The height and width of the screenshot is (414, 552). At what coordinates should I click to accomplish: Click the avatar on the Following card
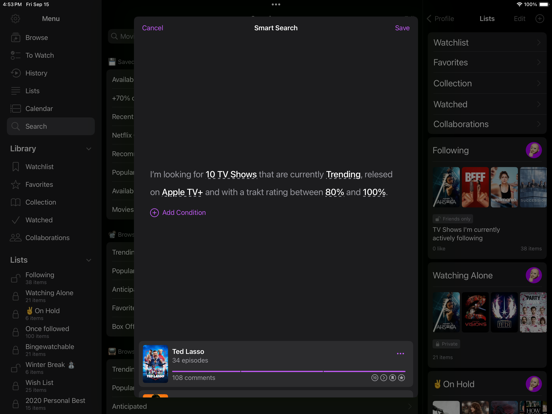click(x=534, y=150)
